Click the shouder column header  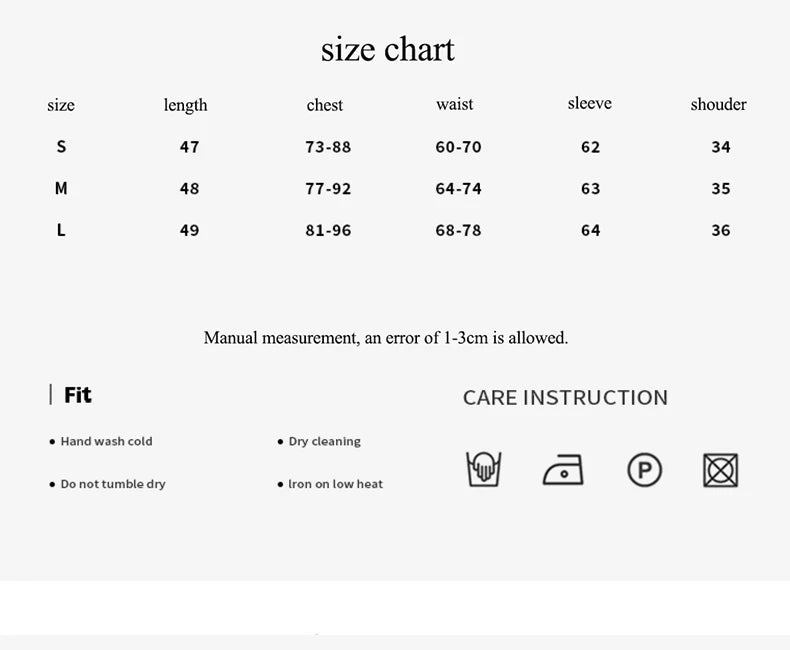718,104
